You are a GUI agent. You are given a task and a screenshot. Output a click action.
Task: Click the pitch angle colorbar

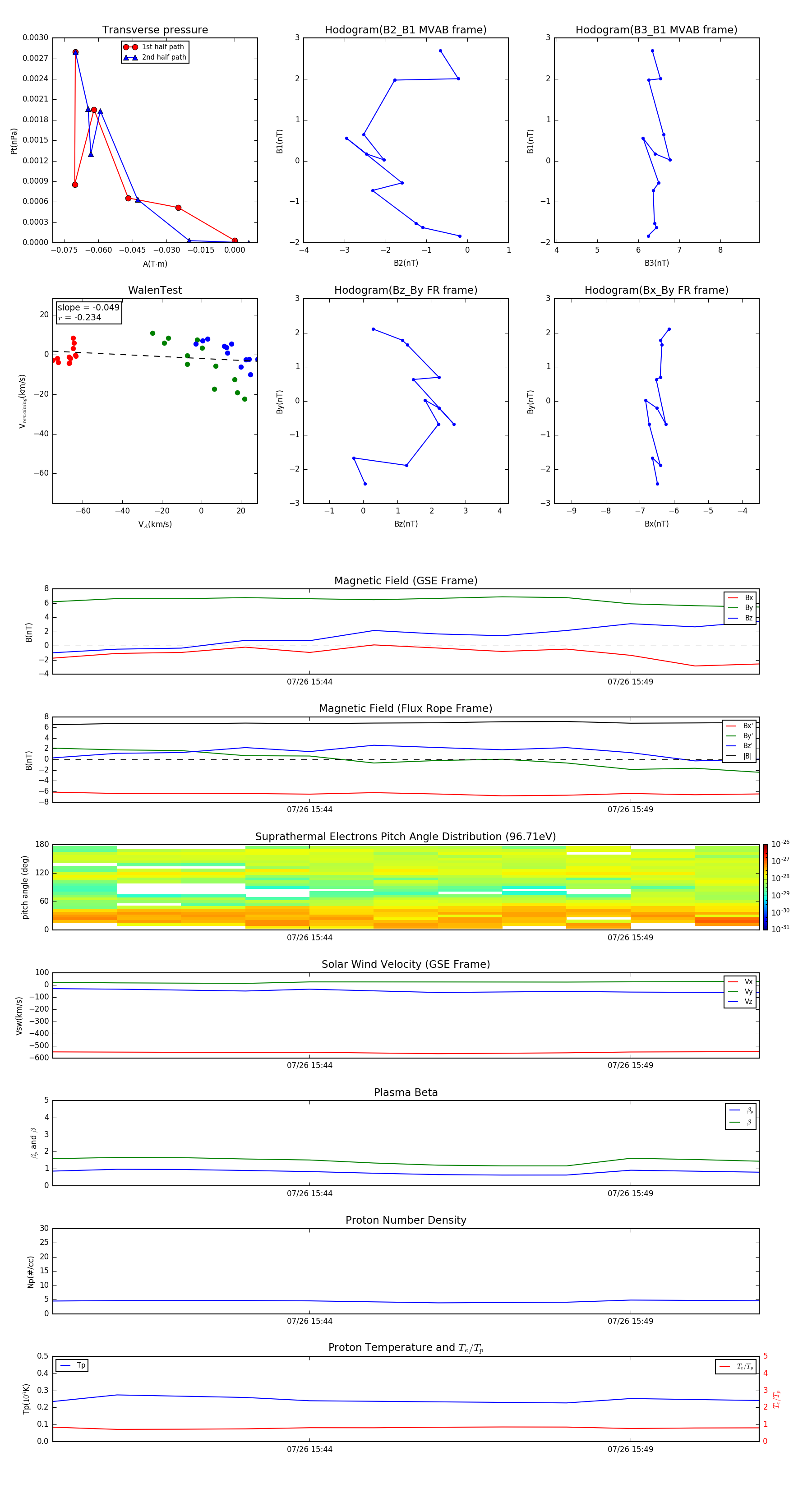coord(765,887)
